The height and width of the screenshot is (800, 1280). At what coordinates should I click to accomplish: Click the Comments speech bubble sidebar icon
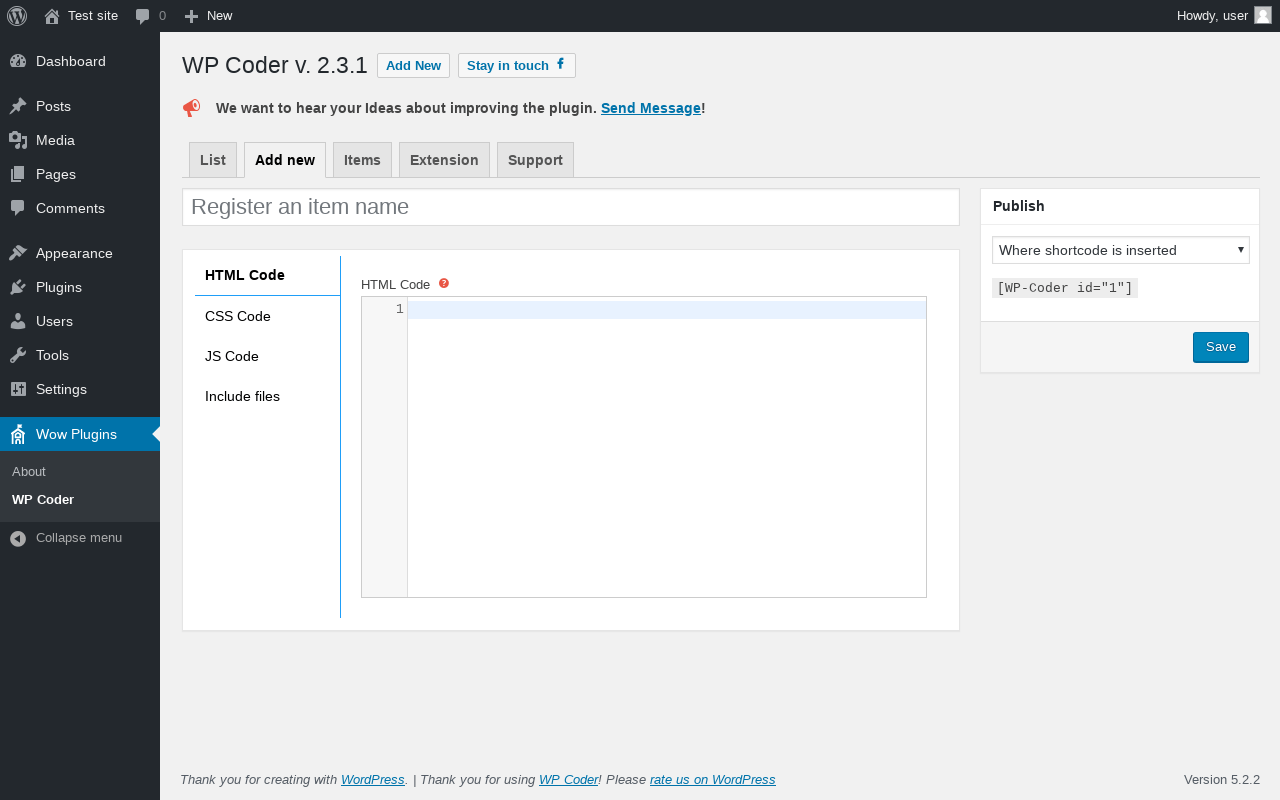point(18,208)
